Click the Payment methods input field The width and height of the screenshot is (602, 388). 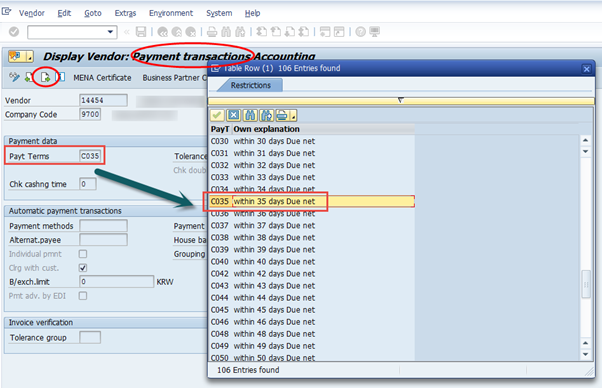tap(103, 226)
